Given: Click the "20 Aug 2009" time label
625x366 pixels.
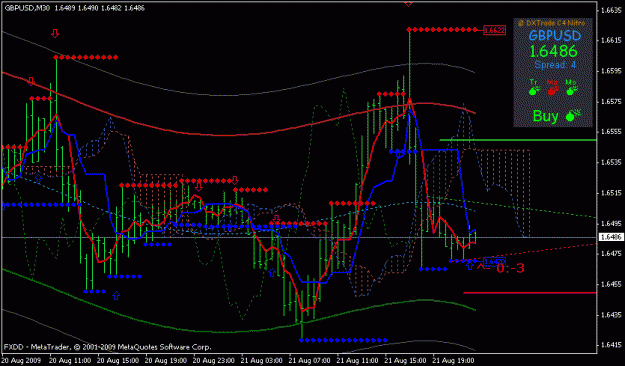Looking at the screenshot, I should pyautogui.click(x=21, y=360).
